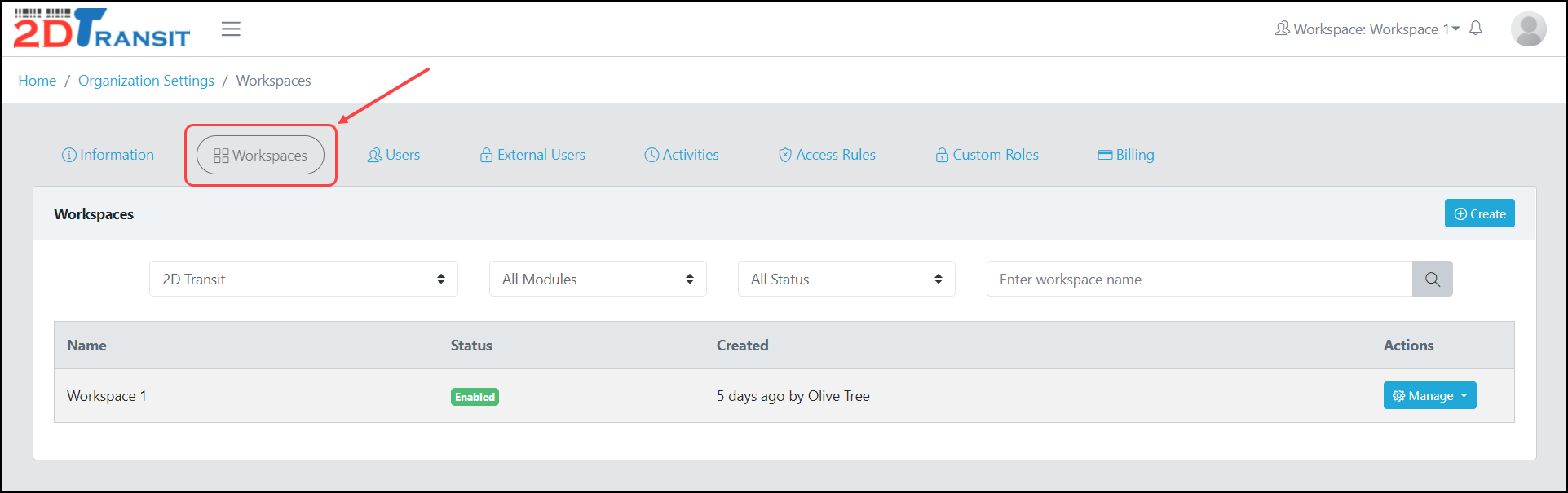Screen dimensions: 1568x493
Task: Click the Create workspace button
Action: (x=1479, y=213)
